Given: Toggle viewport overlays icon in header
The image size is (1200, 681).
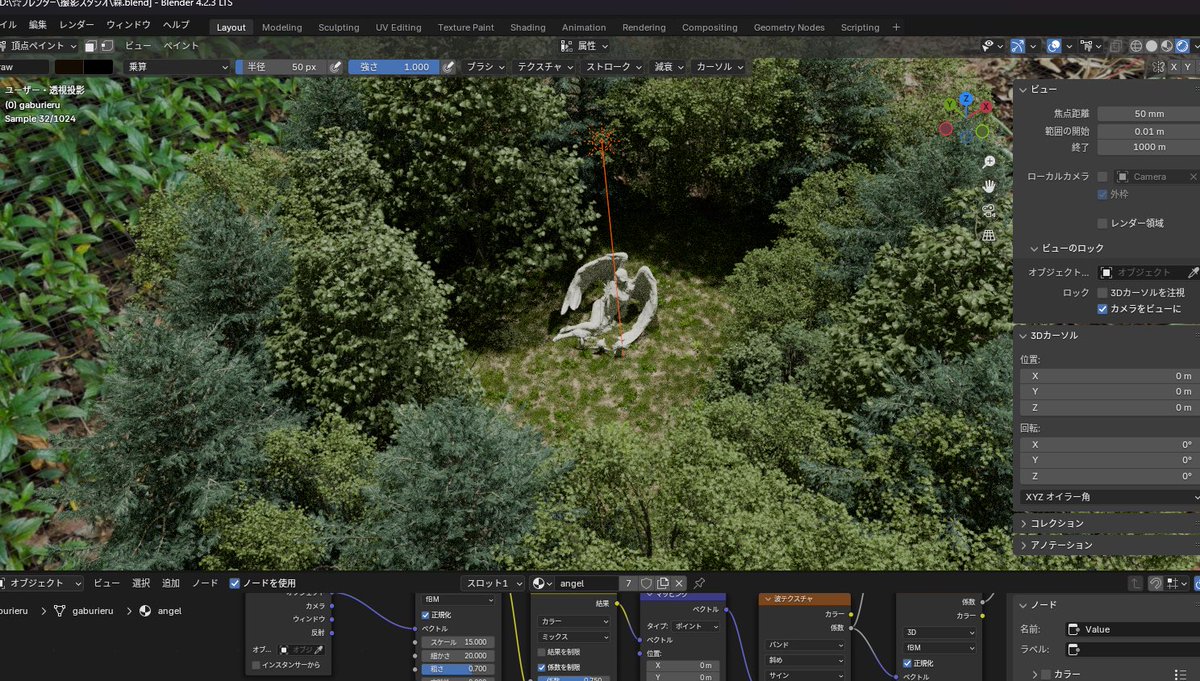Looking at the screenshot, I should click(1054, 46).
